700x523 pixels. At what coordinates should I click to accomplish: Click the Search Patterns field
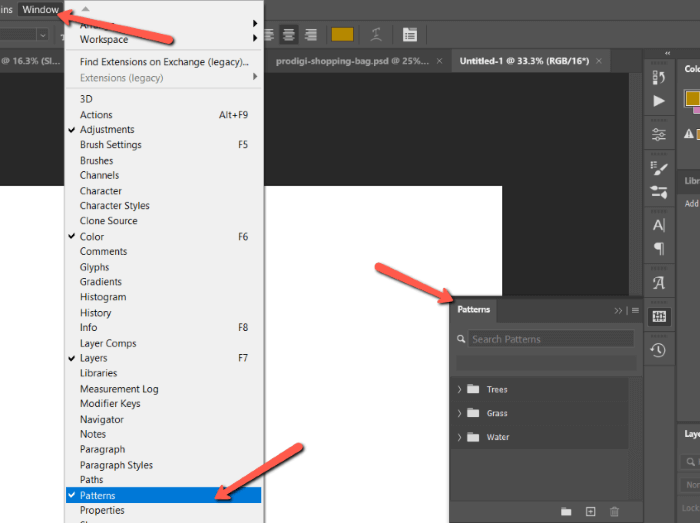point(550,339)
